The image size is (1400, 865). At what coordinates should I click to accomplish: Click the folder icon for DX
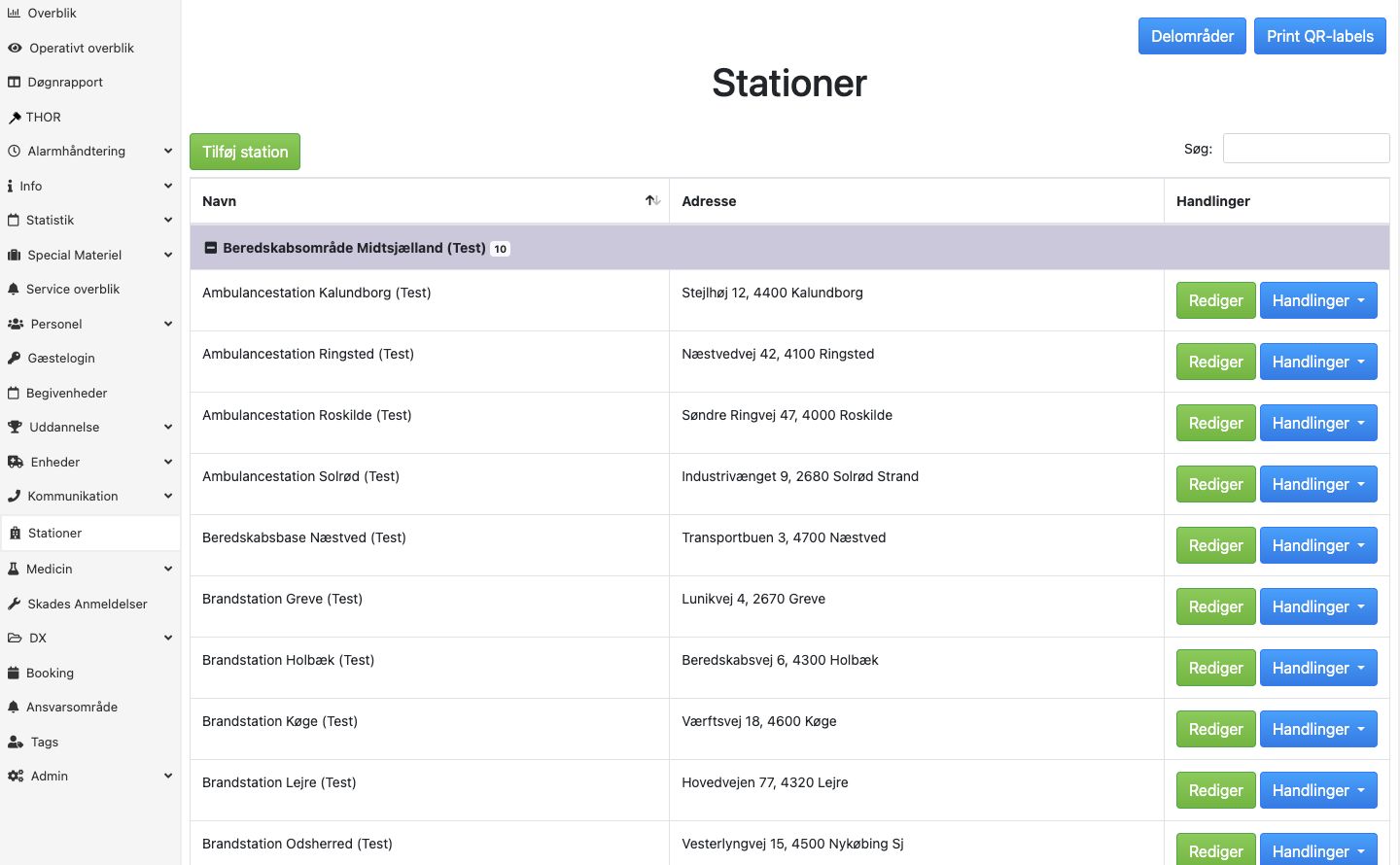click(15, 639)
